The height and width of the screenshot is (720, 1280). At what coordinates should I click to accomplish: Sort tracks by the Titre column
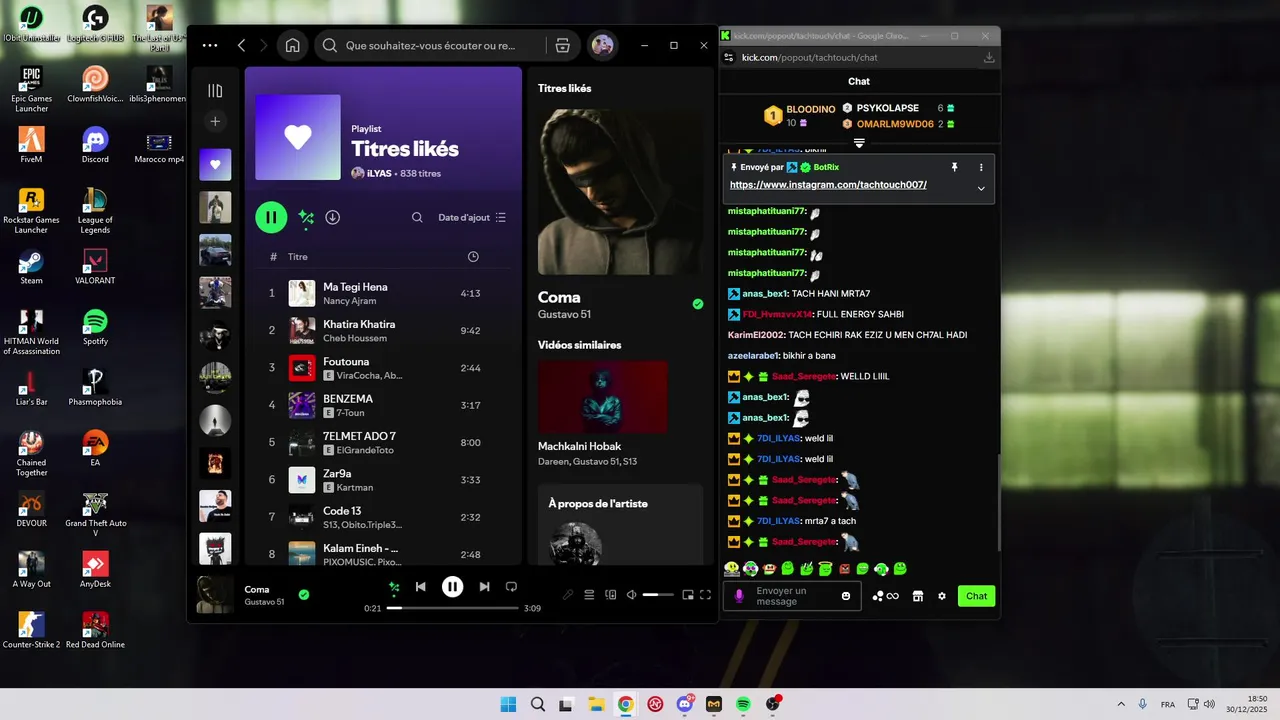(x=298, y=257)
